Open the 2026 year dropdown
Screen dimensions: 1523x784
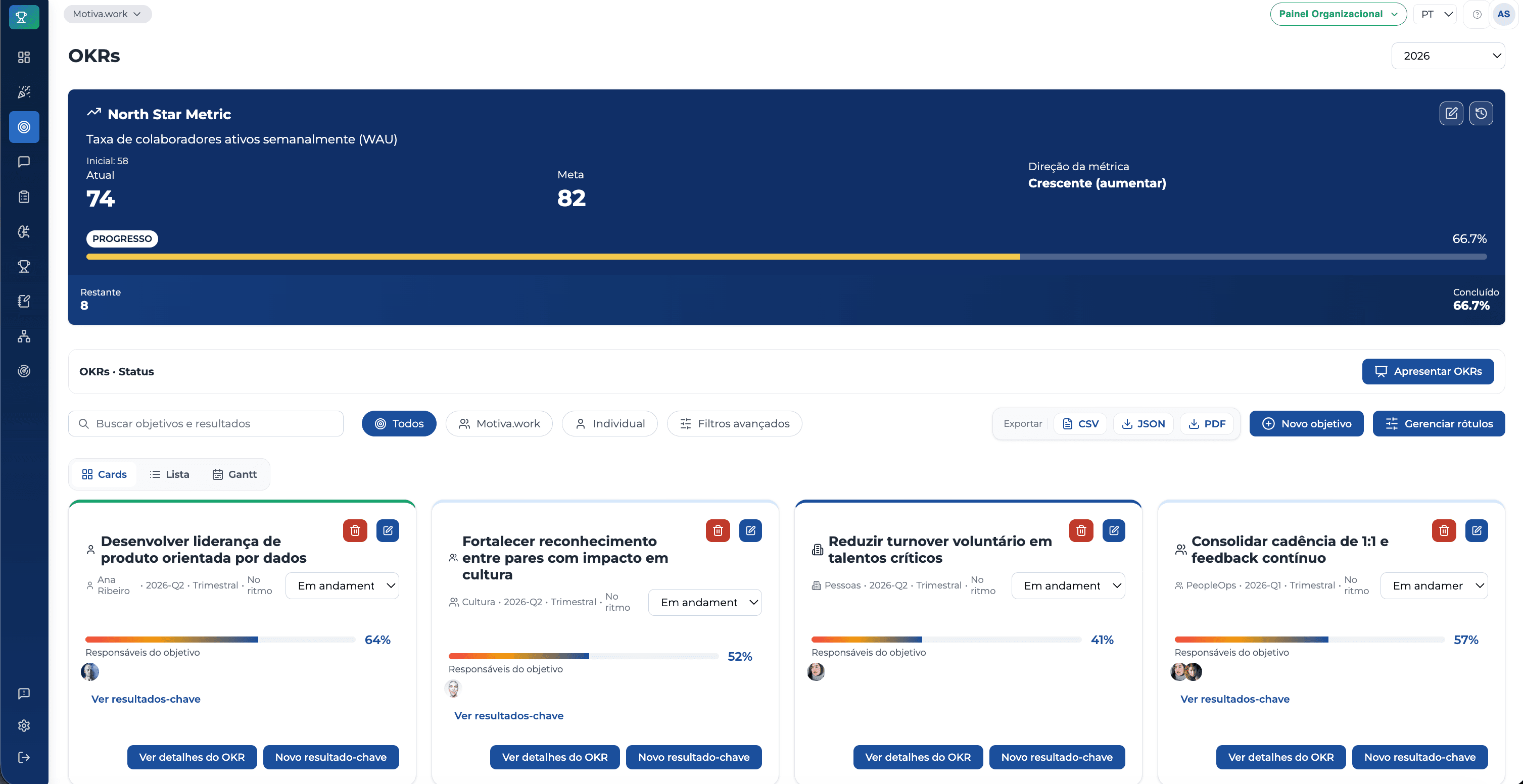click(x=1449, y=56)
